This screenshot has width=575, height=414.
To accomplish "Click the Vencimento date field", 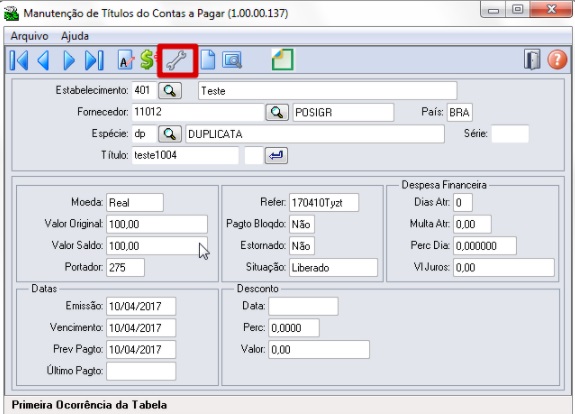I will click(141, 328).
